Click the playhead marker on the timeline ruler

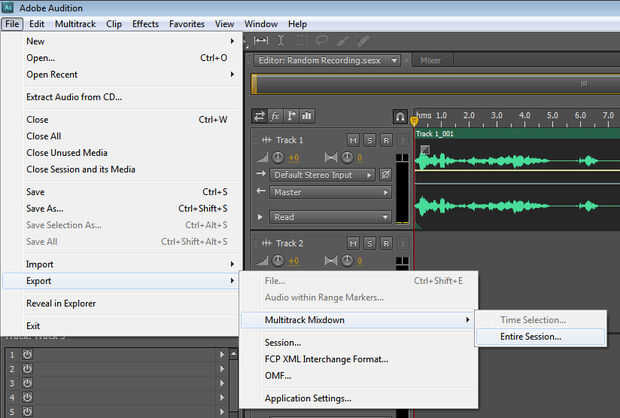click(414, 121)
